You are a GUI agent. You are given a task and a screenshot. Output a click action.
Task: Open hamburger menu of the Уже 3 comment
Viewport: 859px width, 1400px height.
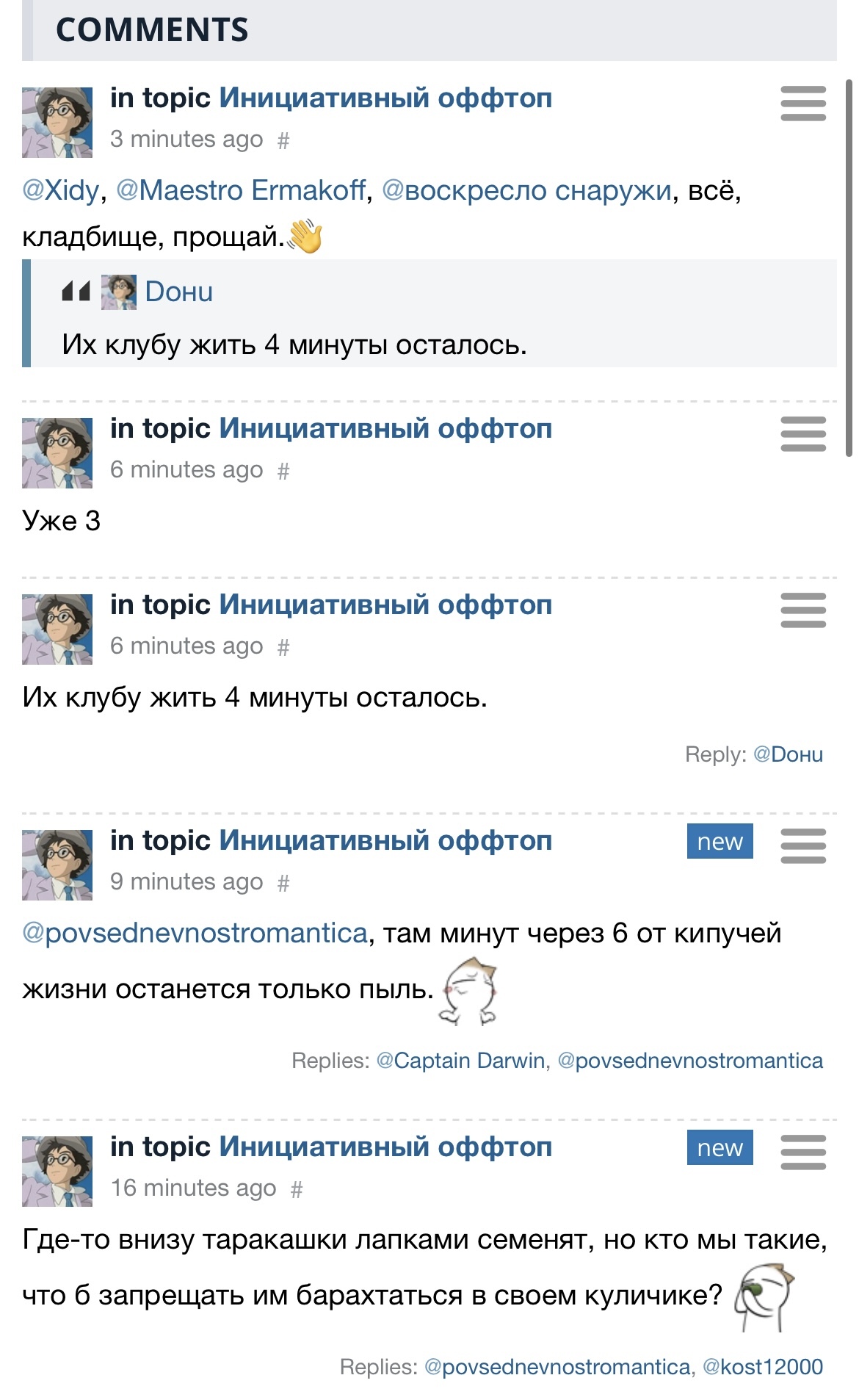click(x=802, y=434)
